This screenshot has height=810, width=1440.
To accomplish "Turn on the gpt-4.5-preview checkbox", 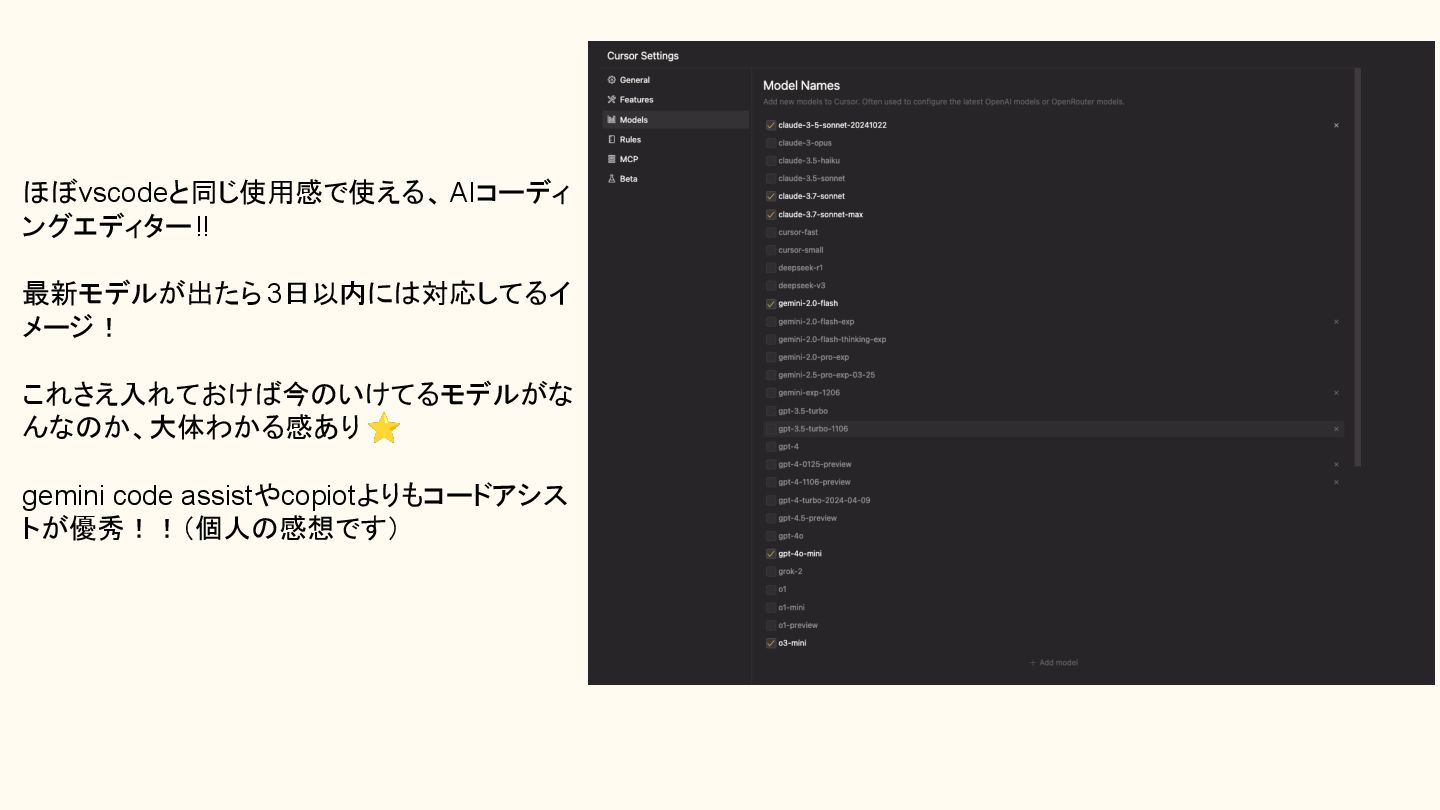I will pyautogui.click(x=771, y=518).
